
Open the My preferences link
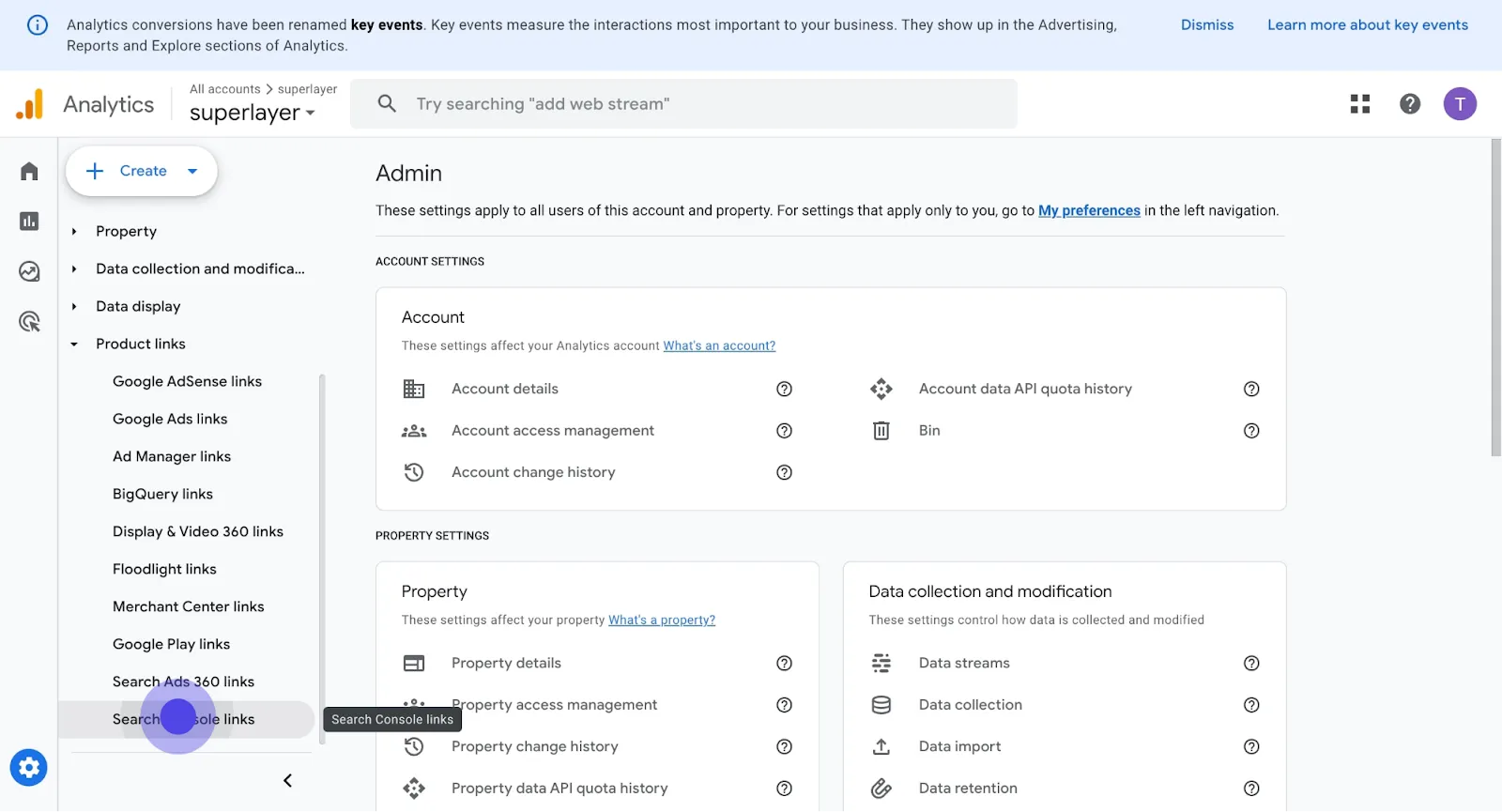click(1089, 211)
